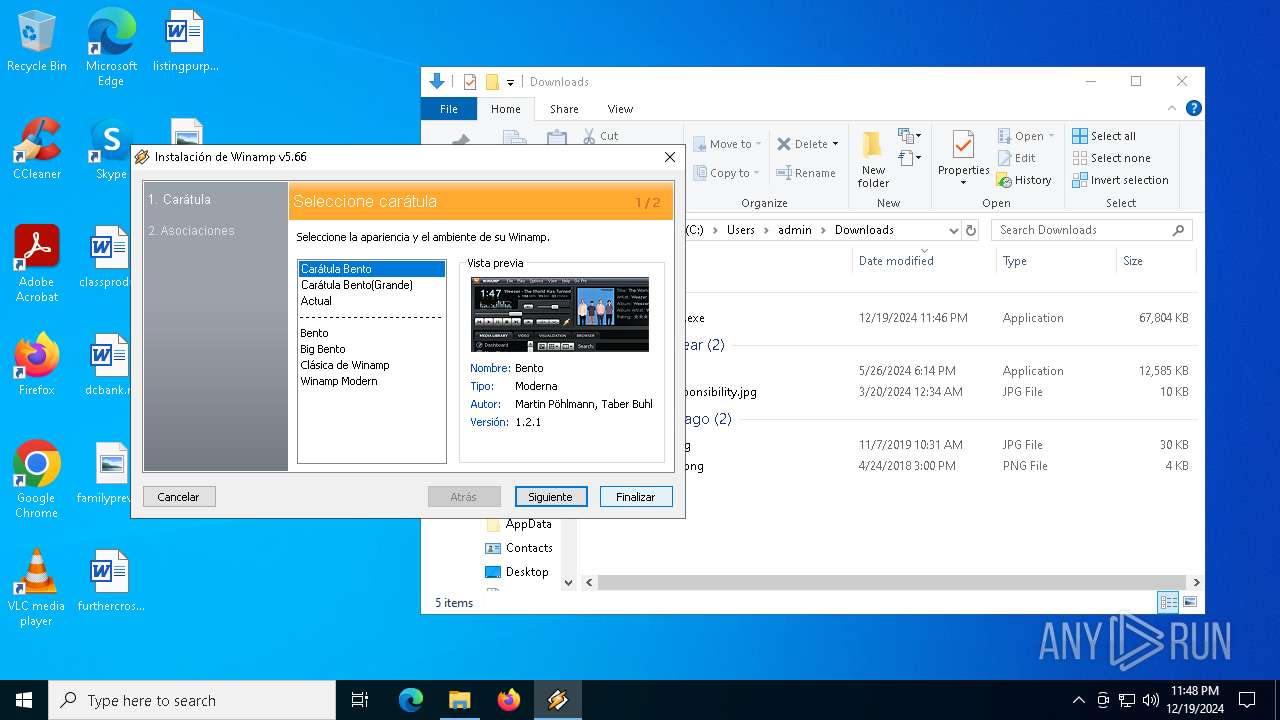Switch to large icons view button
Viewport: 1280px width, 720px height.
click(1189, 602)
